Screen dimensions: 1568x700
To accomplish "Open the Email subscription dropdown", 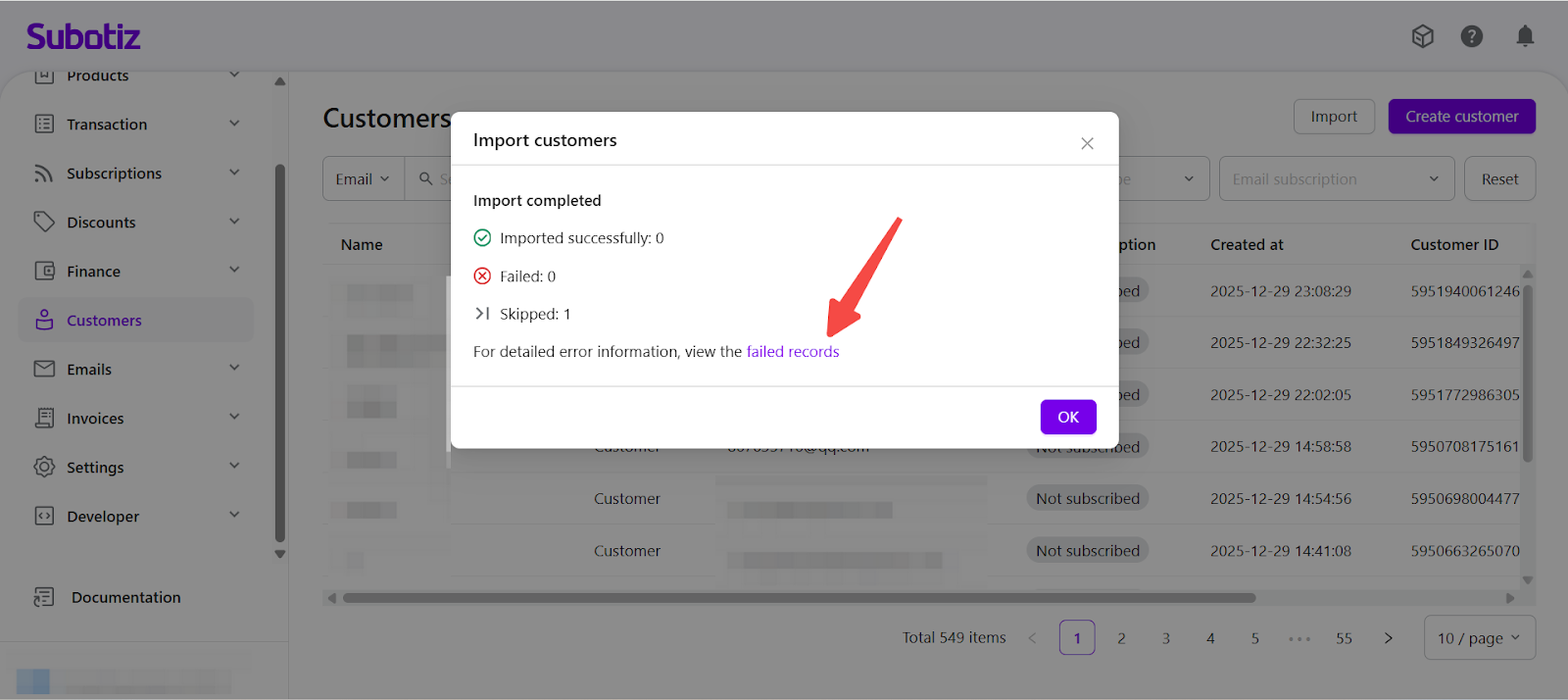I will 1336,179.
